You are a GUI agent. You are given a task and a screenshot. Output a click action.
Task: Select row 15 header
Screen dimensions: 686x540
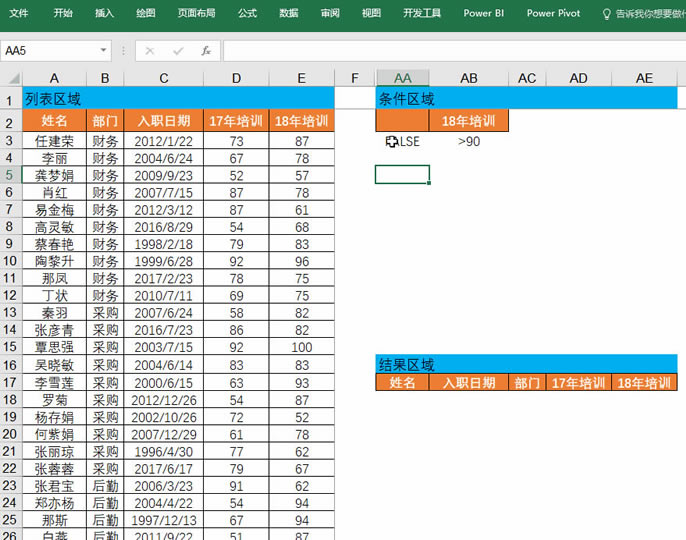click(10, 347)
